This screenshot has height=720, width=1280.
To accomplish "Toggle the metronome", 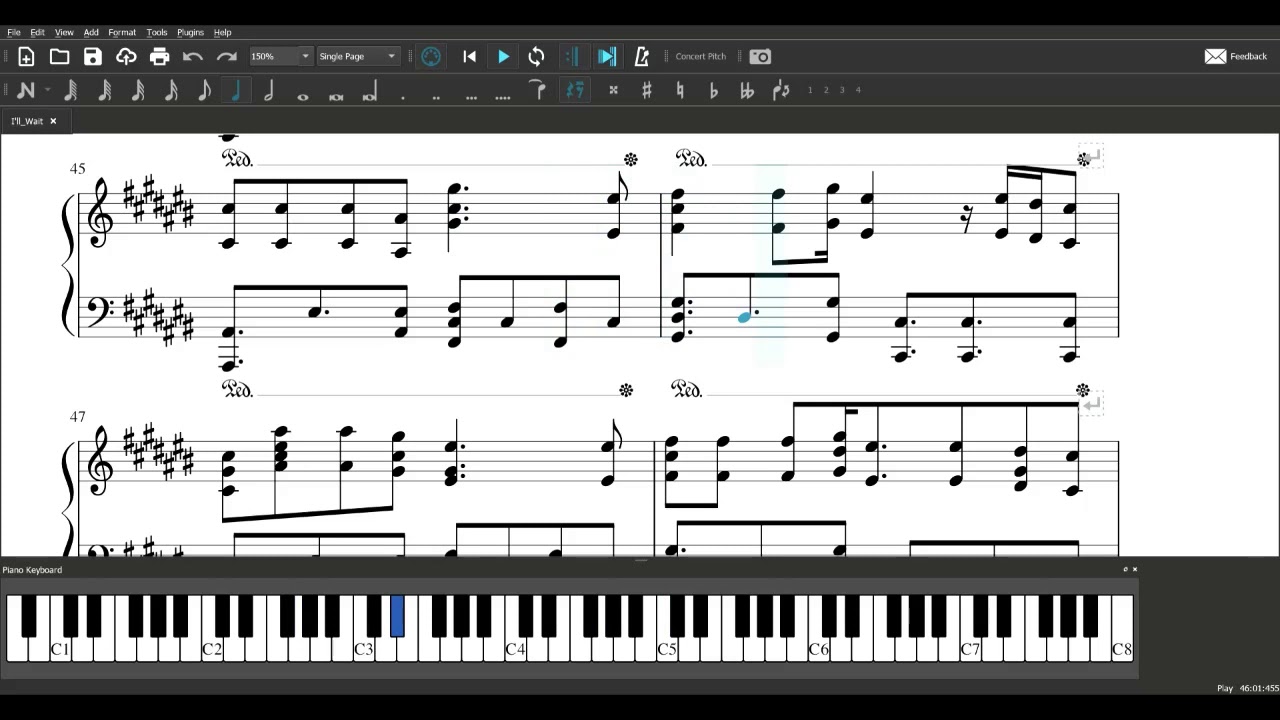I will 642,57.
